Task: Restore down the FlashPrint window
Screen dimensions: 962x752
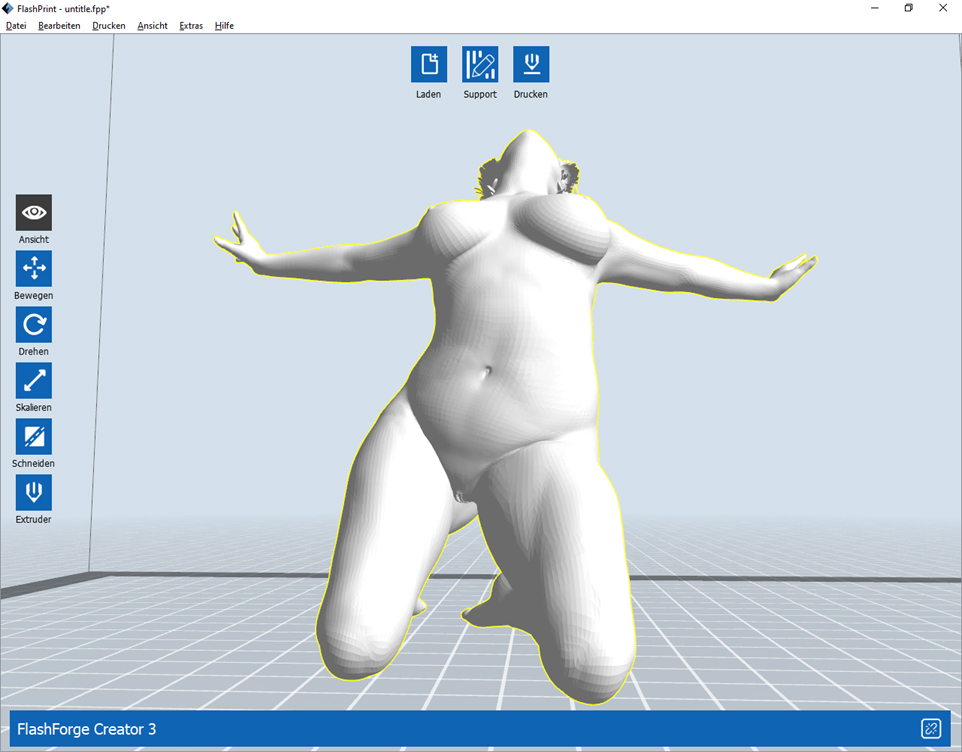Action: point(909,8)
